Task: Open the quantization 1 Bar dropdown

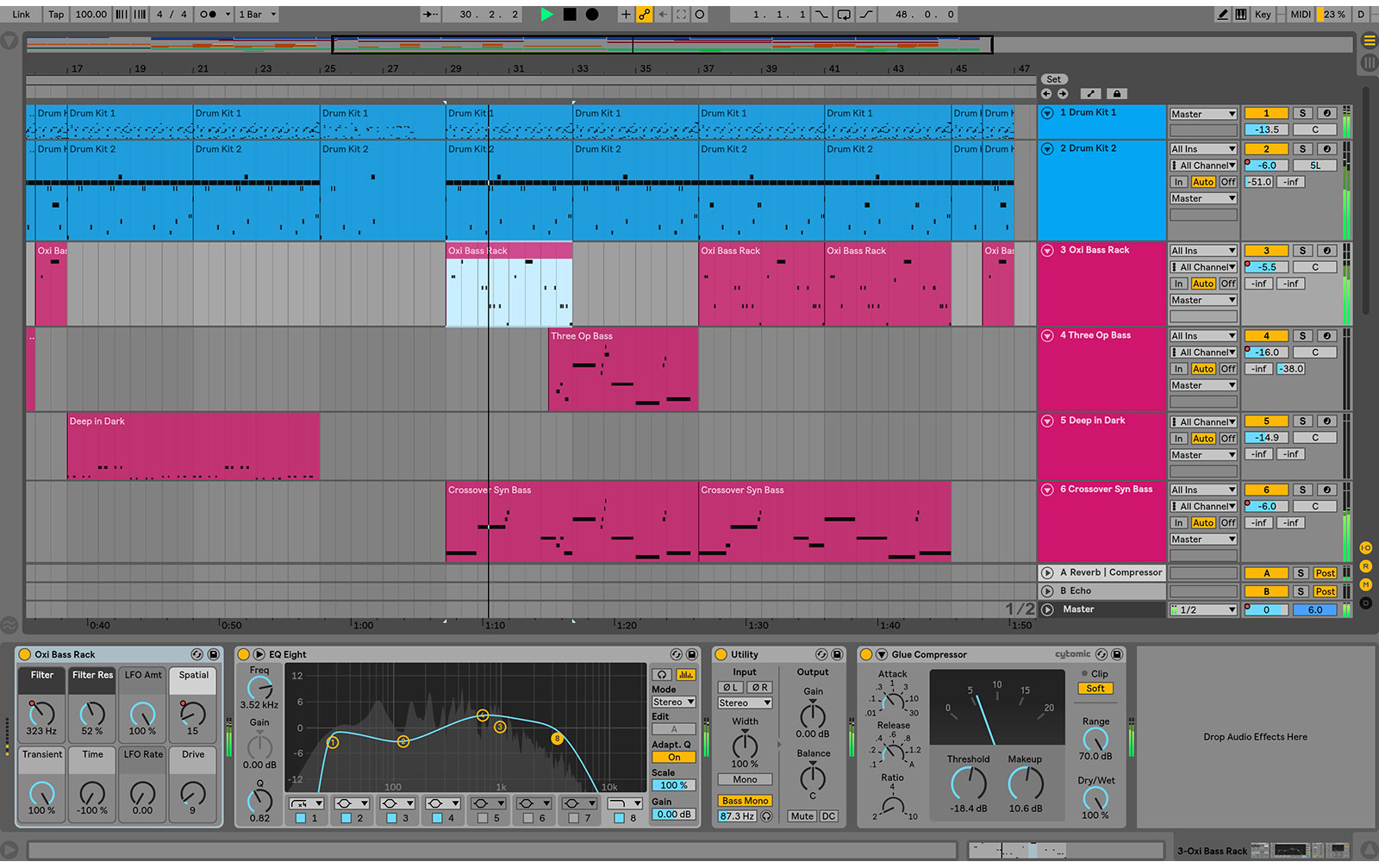Action: tap(258, 15)
